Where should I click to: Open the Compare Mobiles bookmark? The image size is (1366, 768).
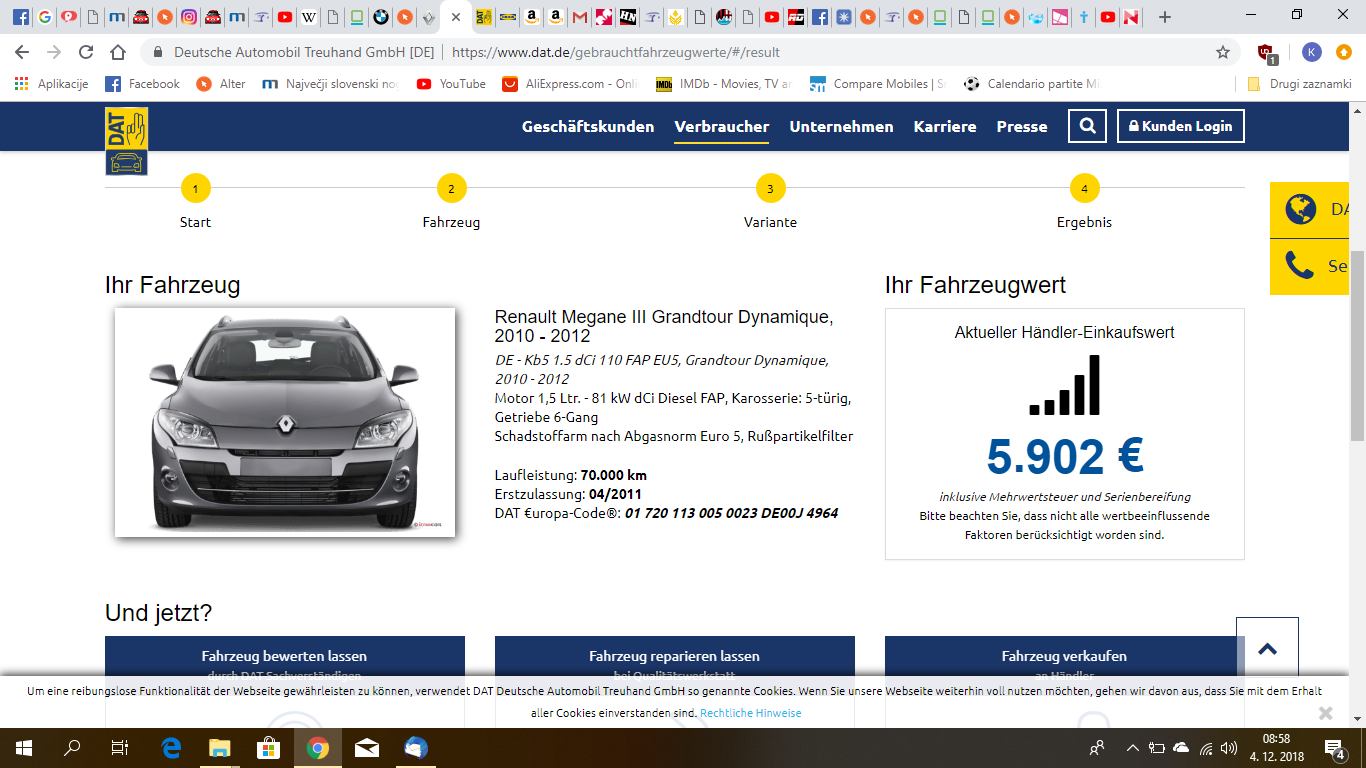pos(877,84)
